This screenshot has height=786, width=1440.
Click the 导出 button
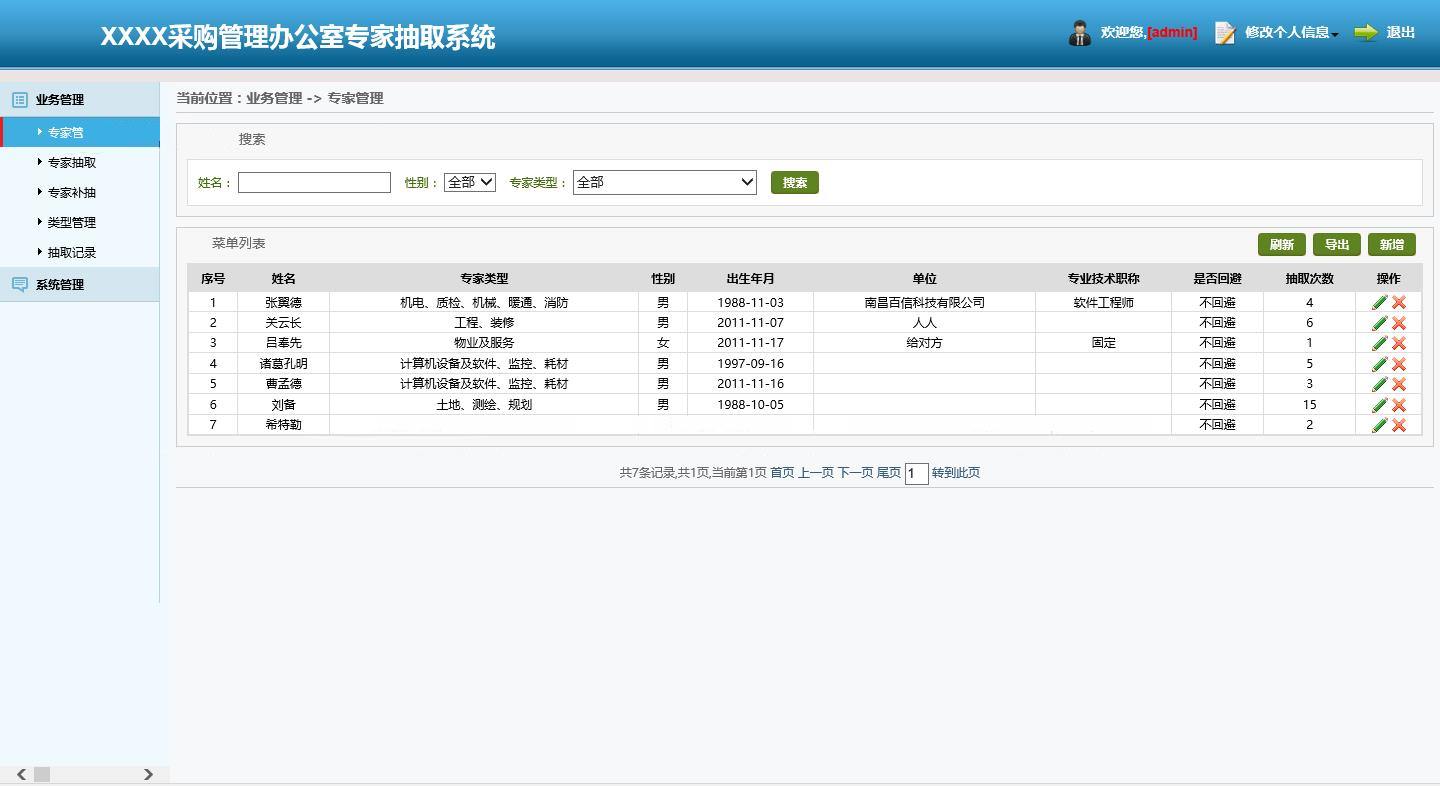pyautogui.click(x=1337, y=245)
